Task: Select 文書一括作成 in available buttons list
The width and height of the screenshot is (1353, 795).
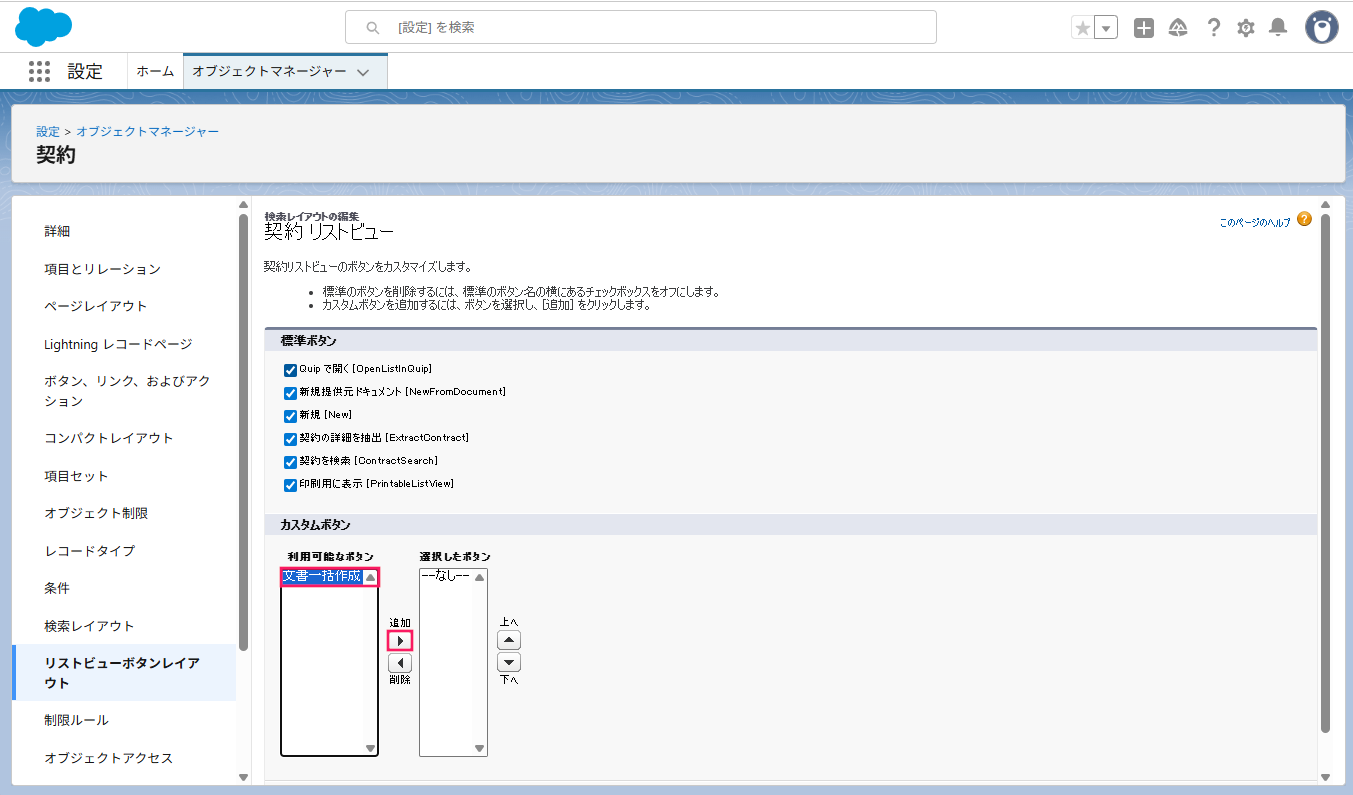Action: click(322, 576)
